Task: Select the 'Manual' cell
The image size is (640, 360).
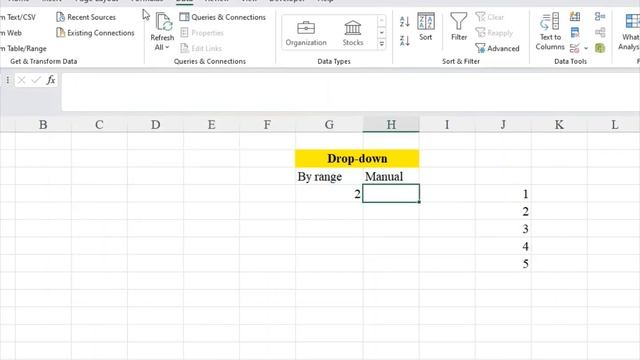Action: click(x=391, y=176)
